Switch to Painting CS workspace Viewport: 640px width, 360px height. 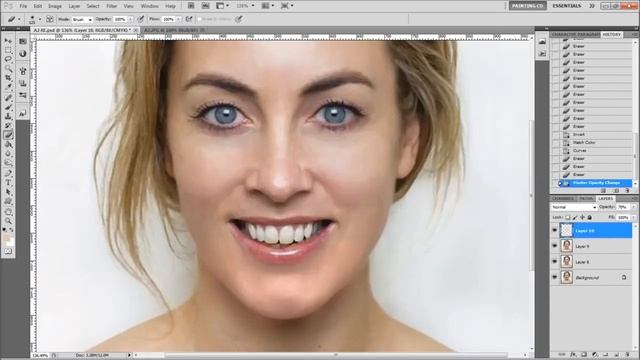click(x=528, y=6)
